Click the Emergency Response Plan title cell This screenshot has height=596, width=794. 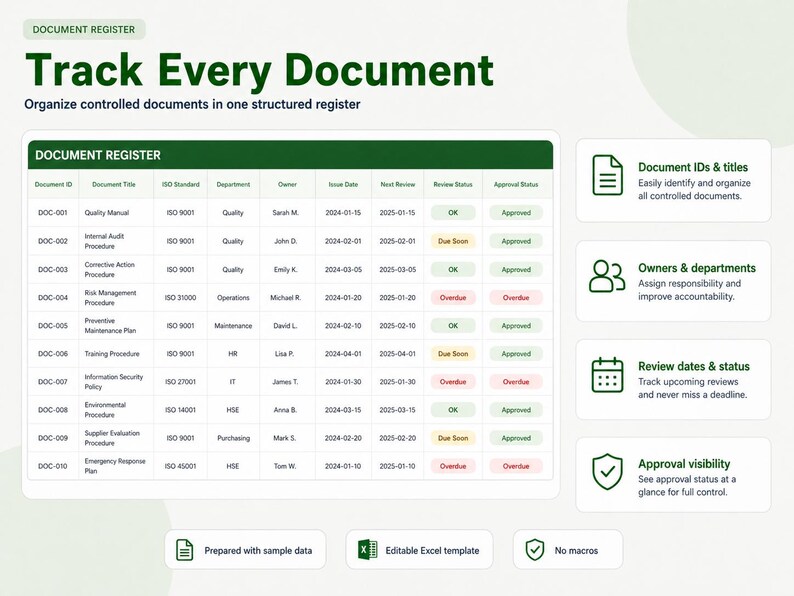[115, 466]
